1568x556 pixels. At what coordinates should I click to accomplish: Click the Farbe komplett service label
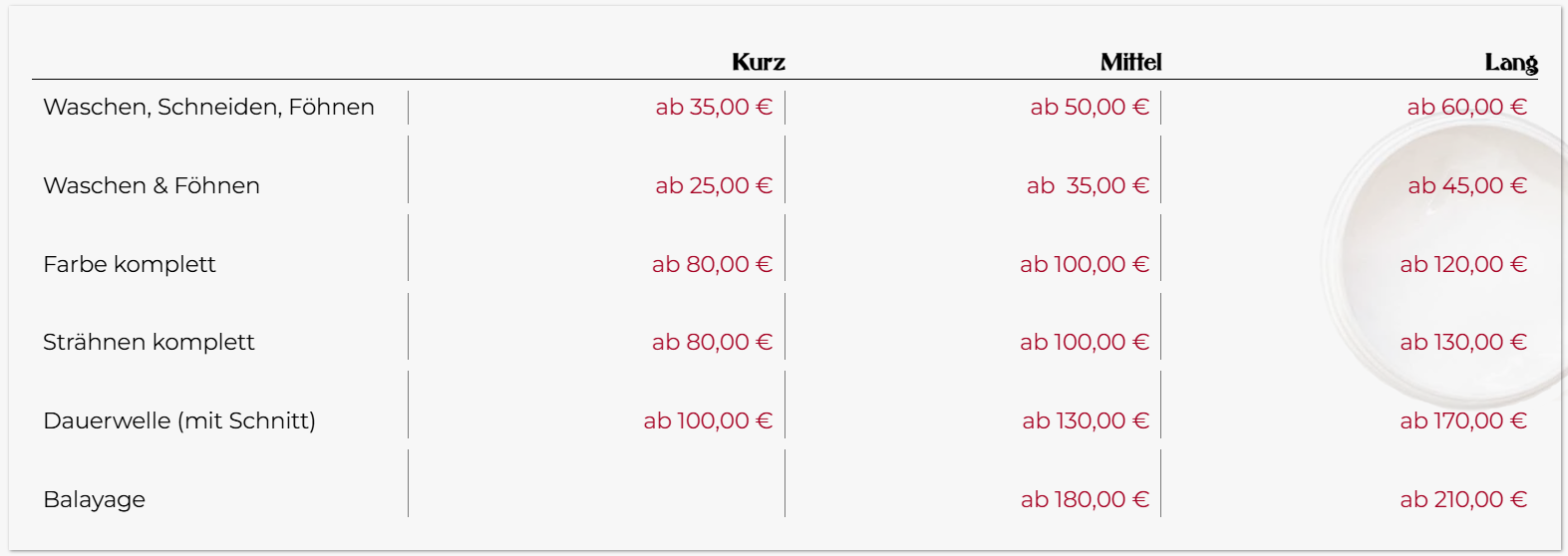130,264
